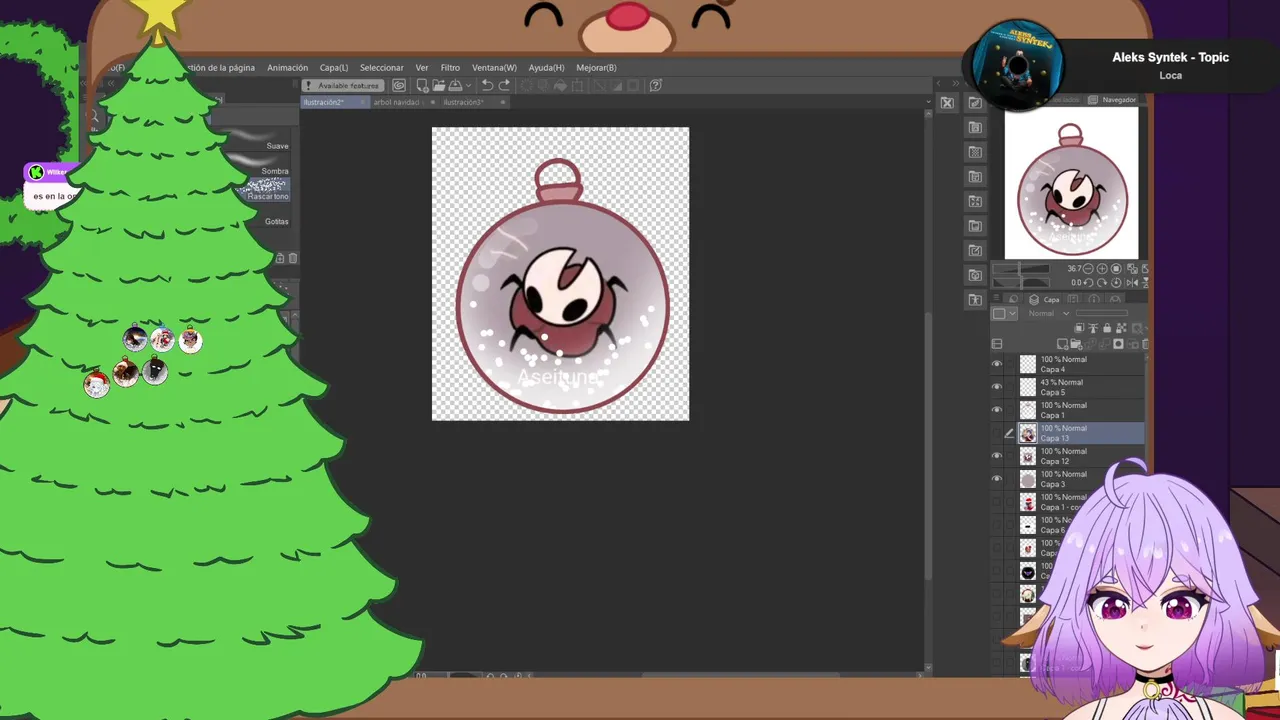Open the dotted monochrome pattern material folder
Screen dimensions: 1280x720
point(975,152)
